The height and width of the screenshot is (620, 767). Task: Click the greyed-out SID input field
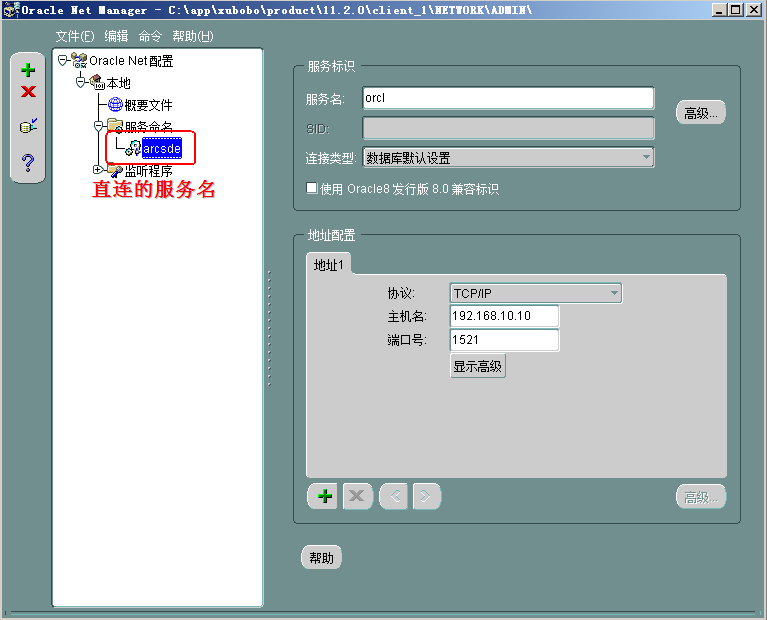tap(508, 128)
